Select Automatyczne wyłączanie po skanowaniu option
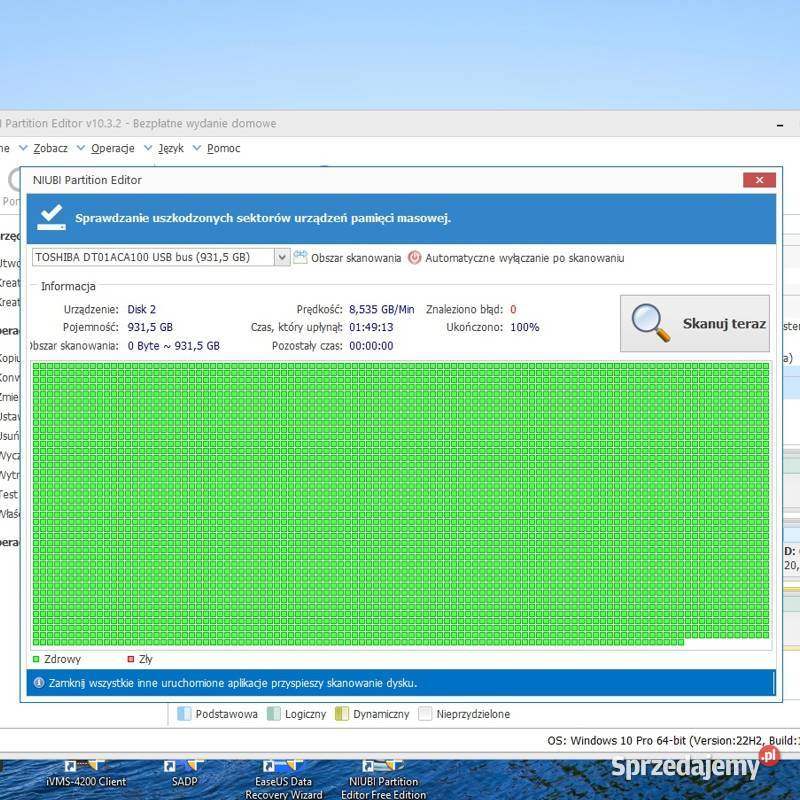Image resolution: width=800 pixels, height=800 pixels. pyautogui.click(x=524, y=258)
